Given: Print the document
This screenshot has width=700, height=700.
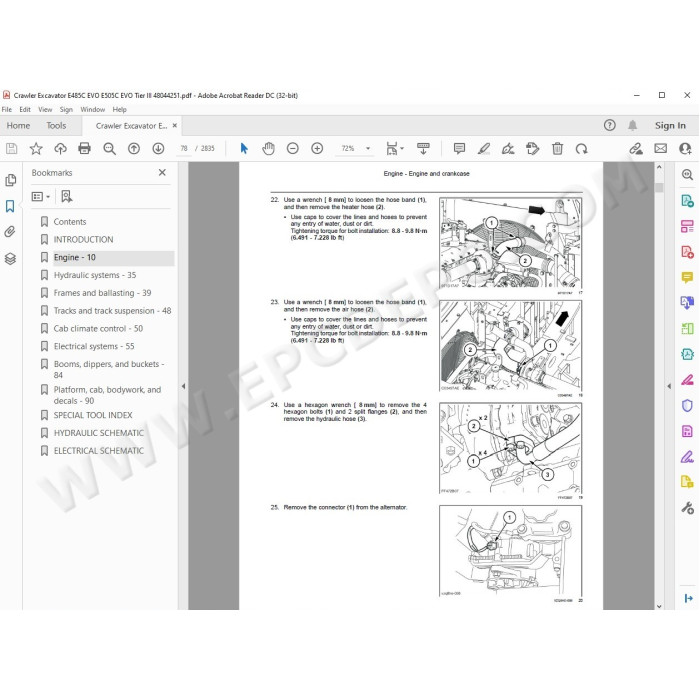Looking at the screenshot, I should pyautogui.click(x=84, y=149).
